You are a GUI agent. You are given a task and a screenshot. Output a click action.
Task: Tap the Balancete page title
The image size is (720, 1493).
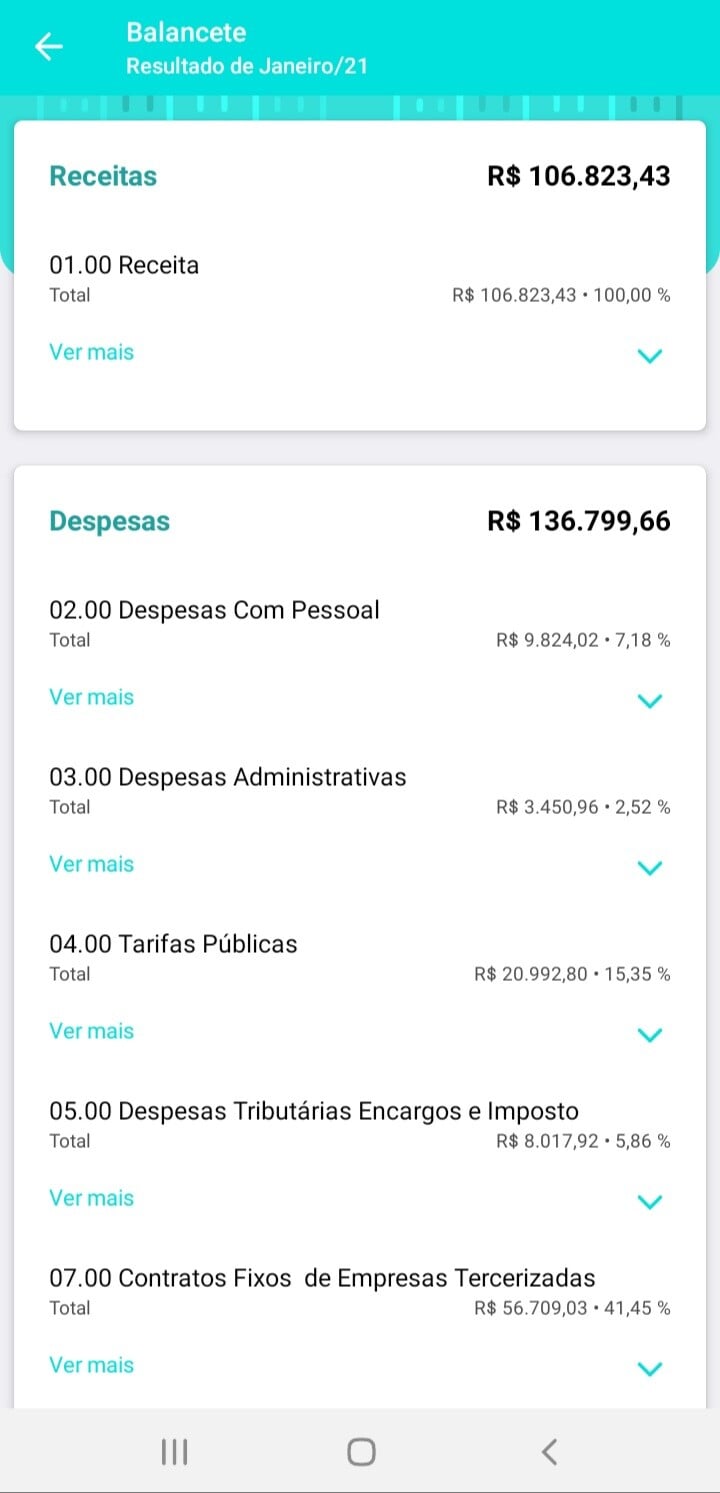pos(186,32)
